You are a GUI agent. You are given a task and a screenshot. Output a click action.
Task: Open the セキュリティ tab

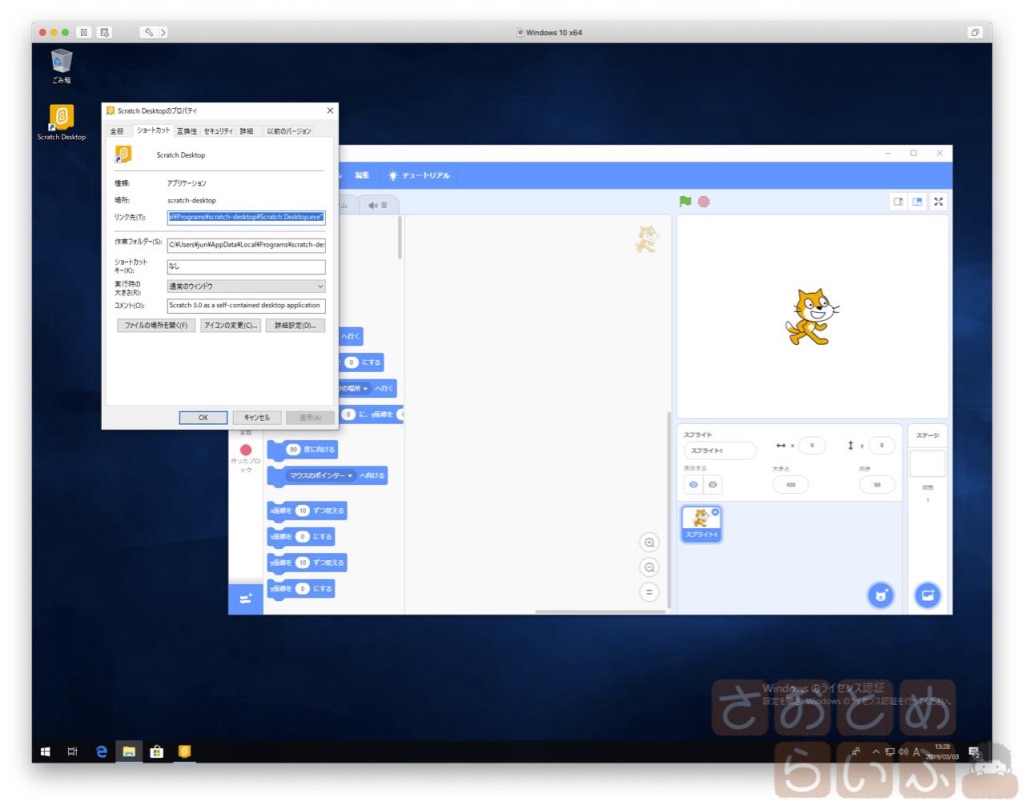(218, 131)
